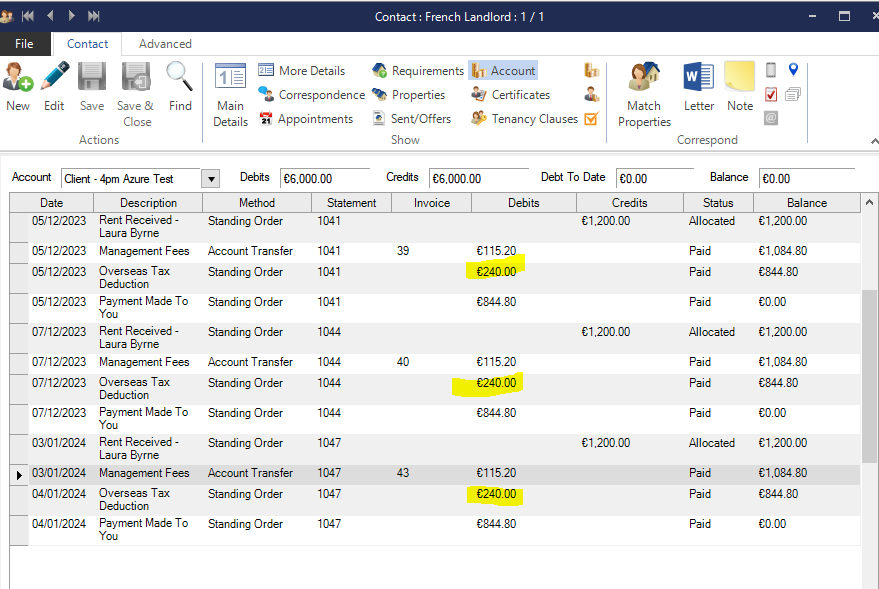This screenshot has height=589, width=879.
Task: Sort by the Date column header
Action: [51, 203]
